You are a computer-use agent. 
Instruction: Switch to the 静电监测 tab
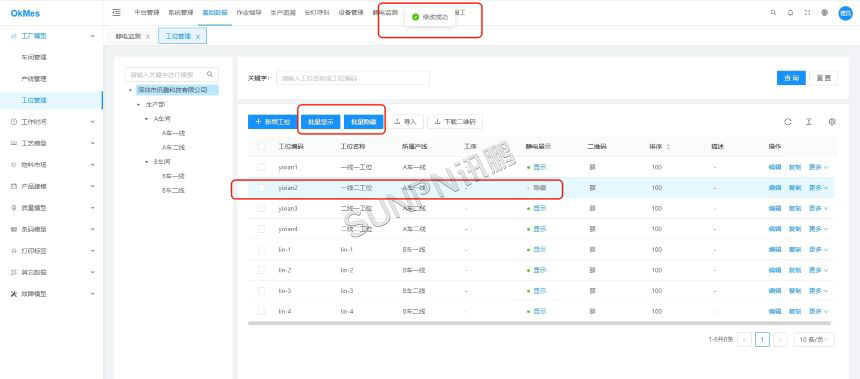(128, 36)
